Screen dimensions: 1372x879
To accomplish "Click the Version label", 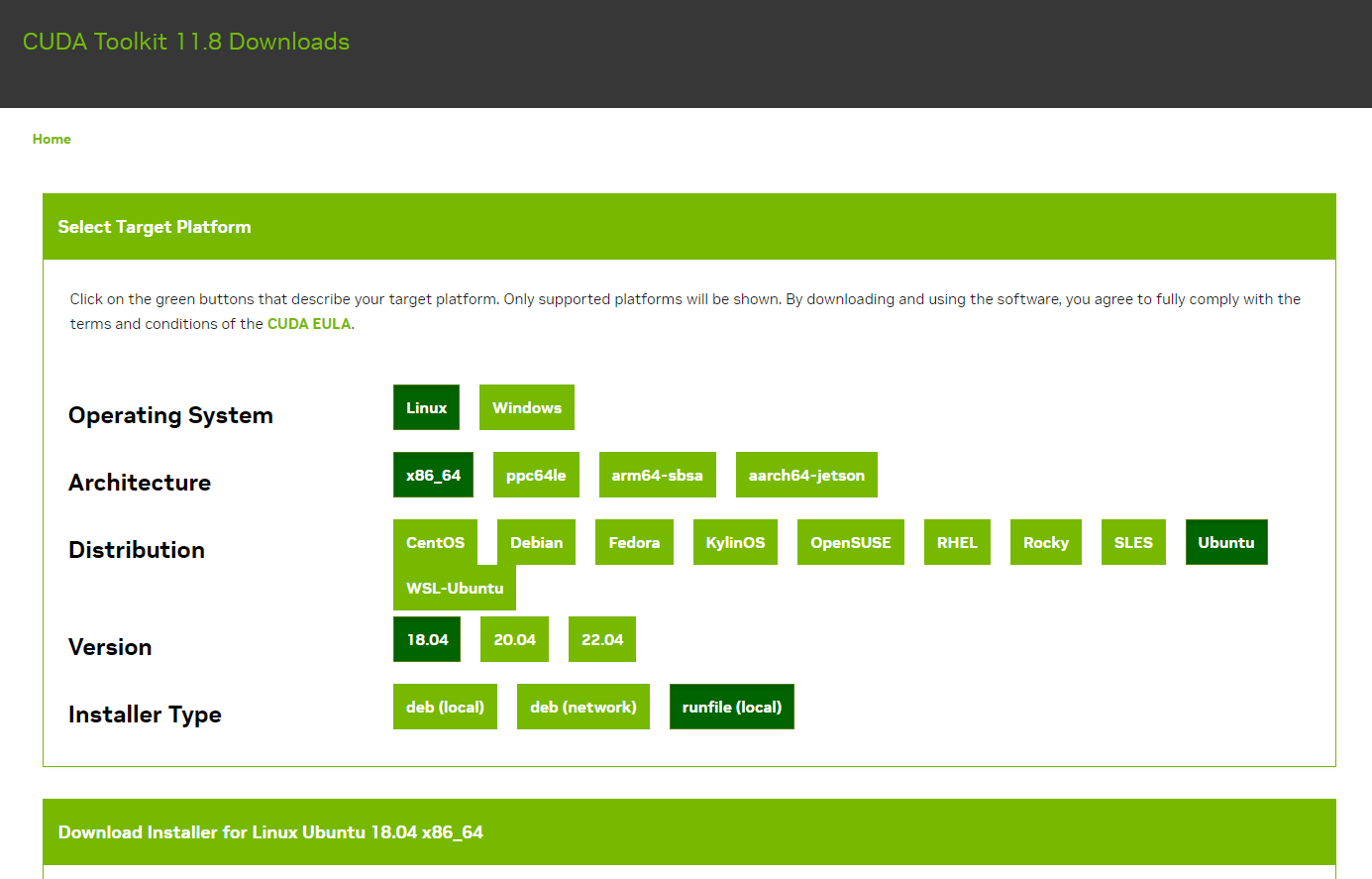I will pyautogui.click(x=110, y=647).
